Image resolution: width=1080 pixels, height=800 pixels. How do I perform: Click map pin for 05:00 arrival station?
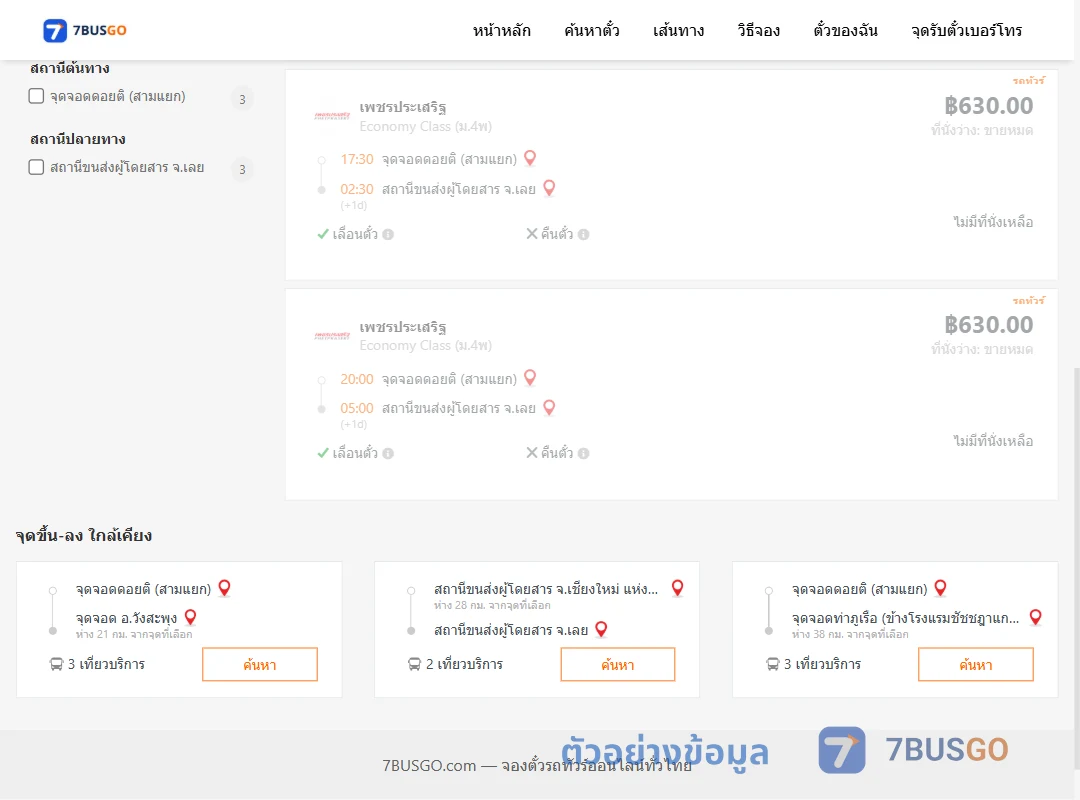549,407
